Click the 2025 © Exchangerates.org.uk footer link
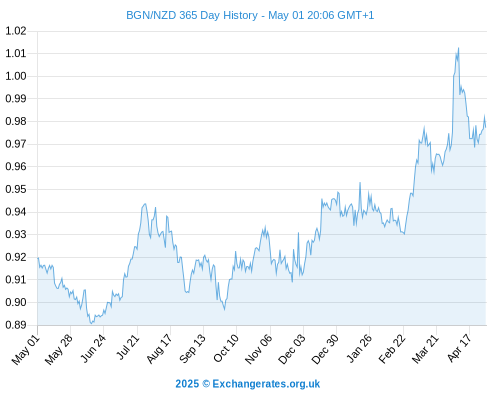Screen dimensions: 495x400 pos(248,384)
